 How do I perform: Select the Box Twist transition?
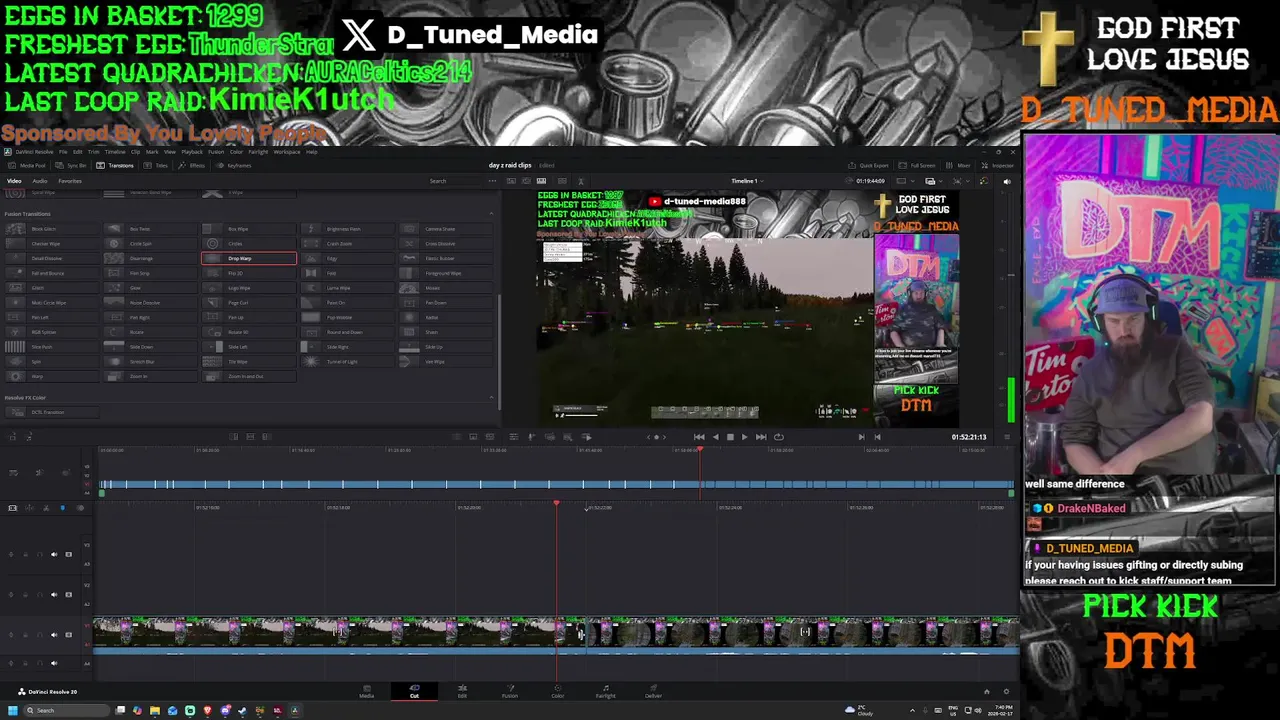click(150, 229)
